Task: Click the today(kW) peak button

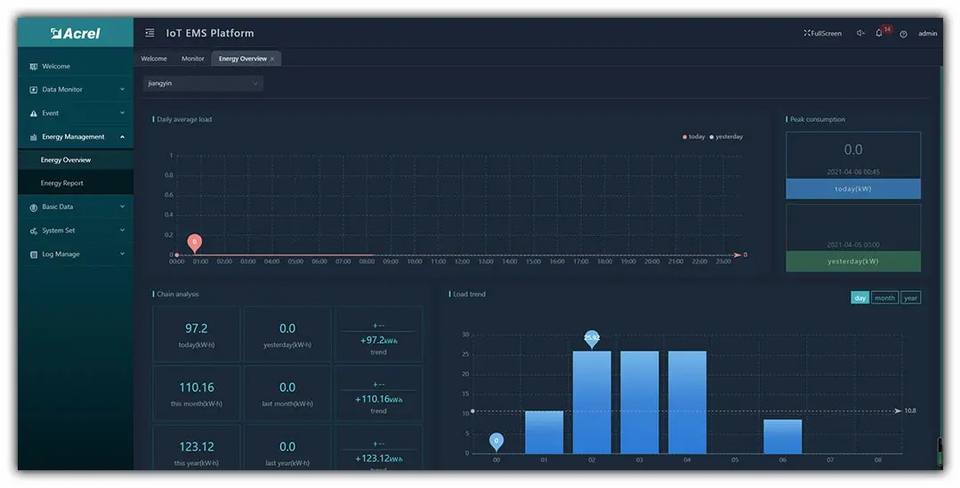Action: [853, 189]
